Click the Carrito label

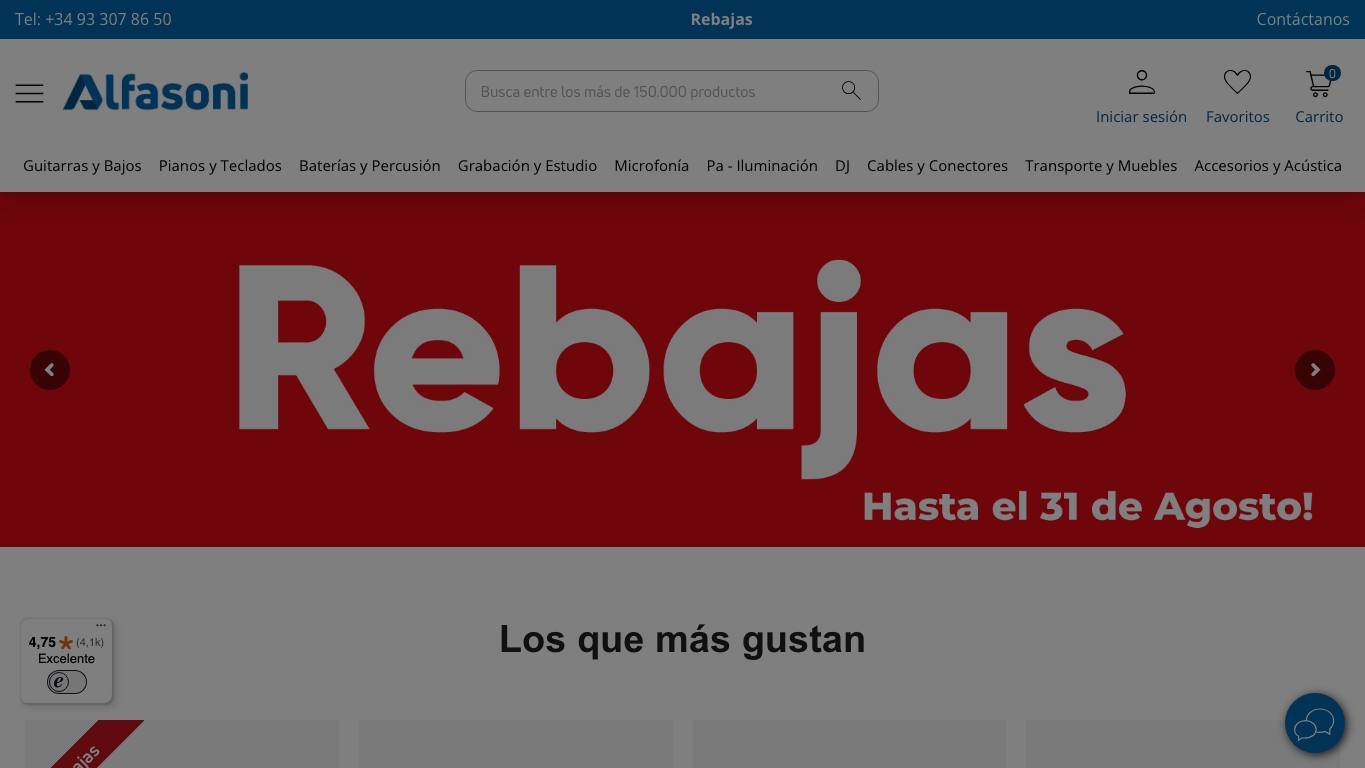[x=1319, y=117]
